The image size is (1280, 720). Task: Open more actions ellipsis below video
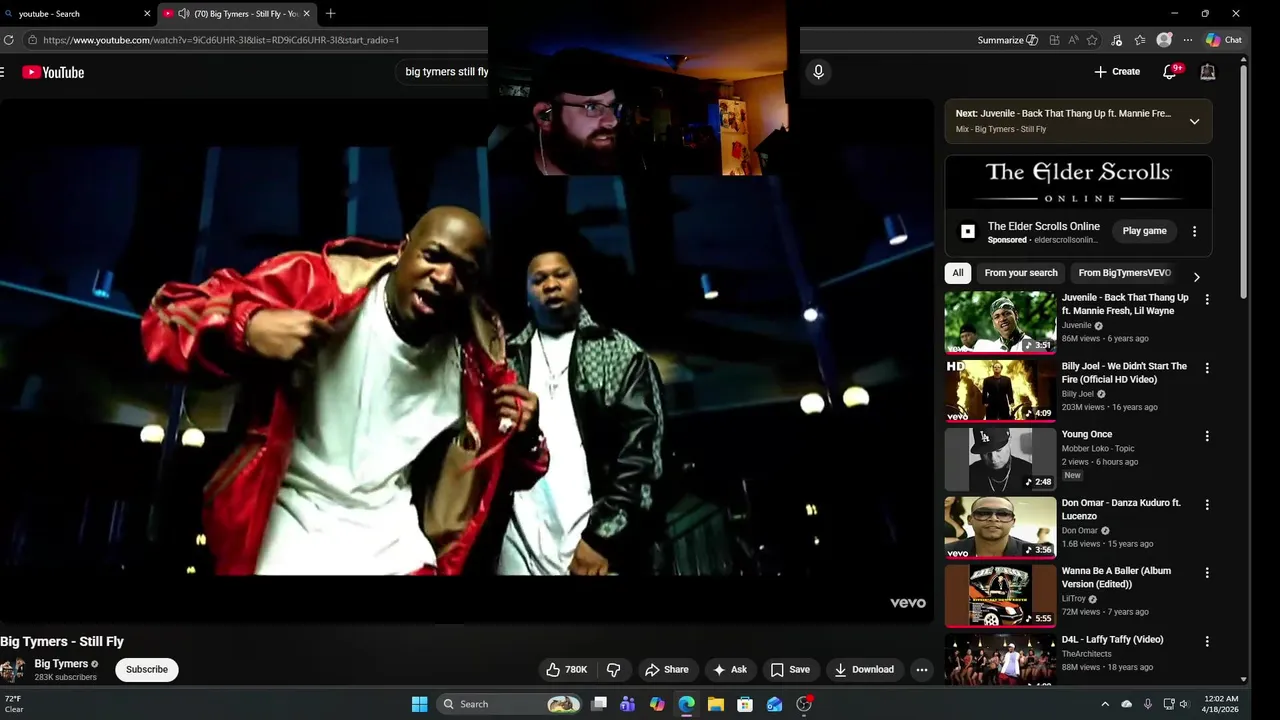922,670
